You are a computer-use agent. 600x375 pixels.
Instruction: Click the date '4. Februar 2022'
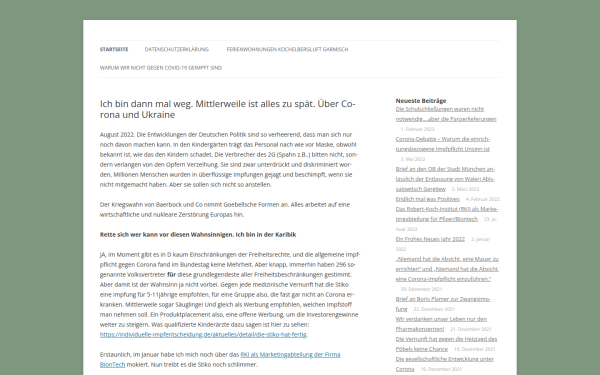point(483,199)
